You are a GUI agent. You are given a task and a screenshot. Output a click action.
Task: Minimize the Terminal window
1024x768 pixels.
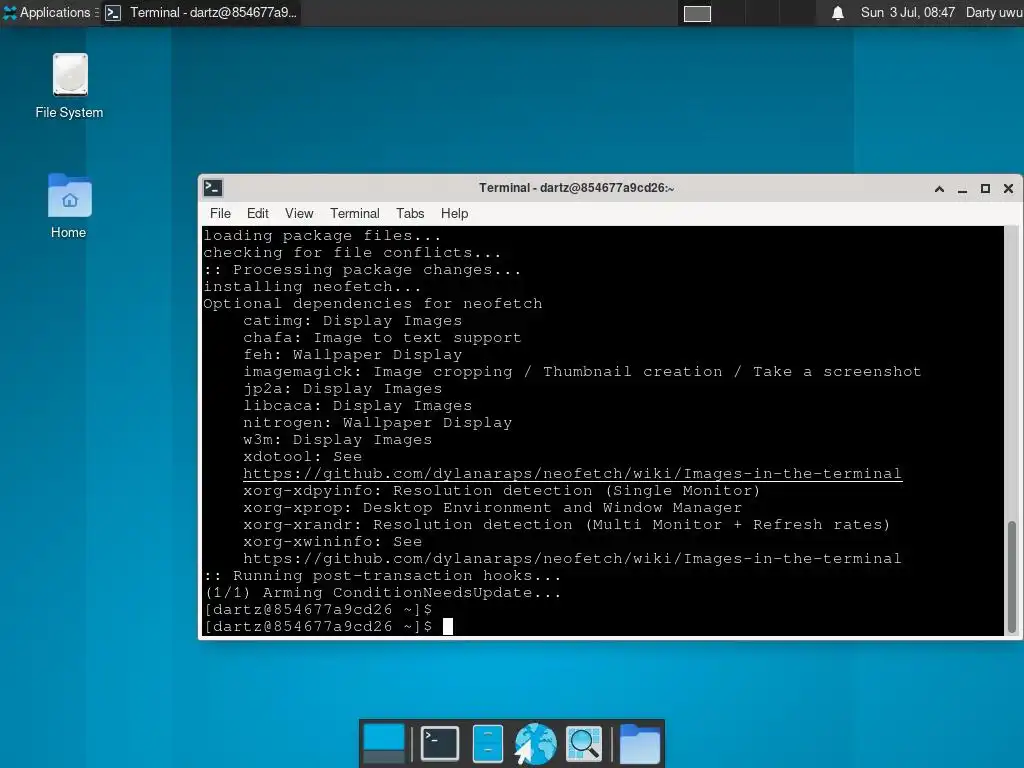coord(962,189)
